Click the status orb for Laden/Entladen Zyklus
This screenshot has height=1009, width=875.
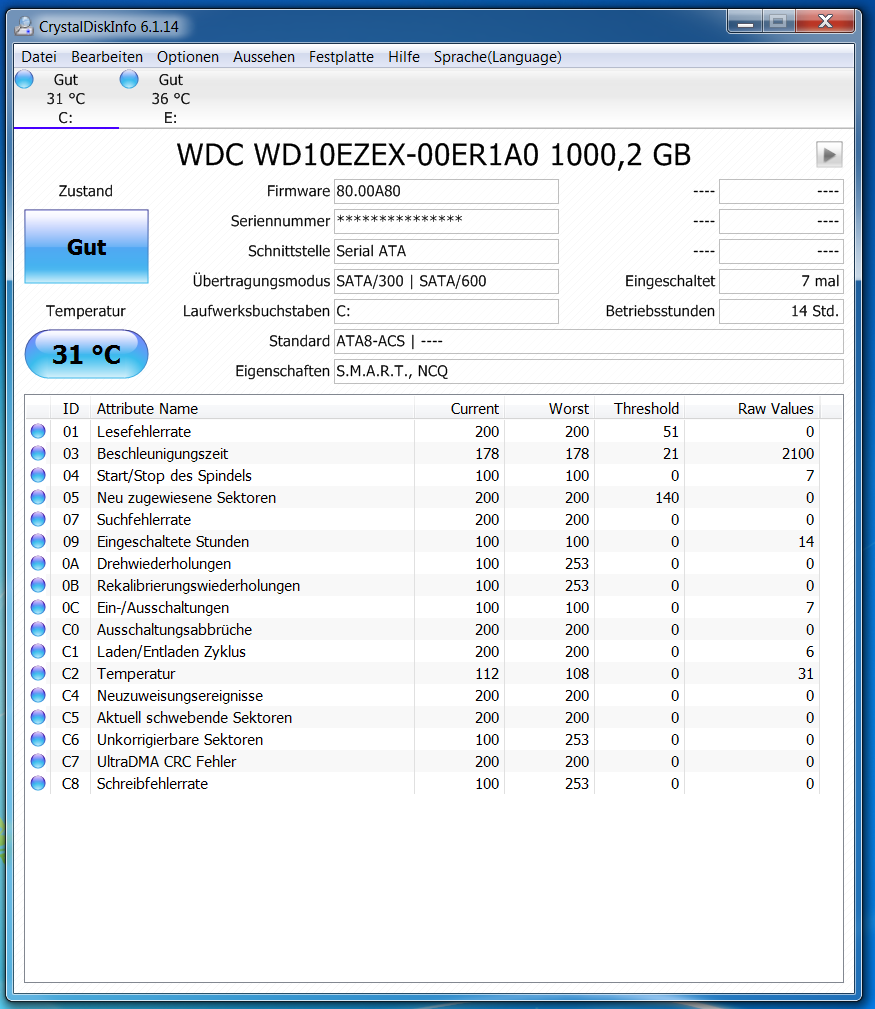[x=38, y=651]
